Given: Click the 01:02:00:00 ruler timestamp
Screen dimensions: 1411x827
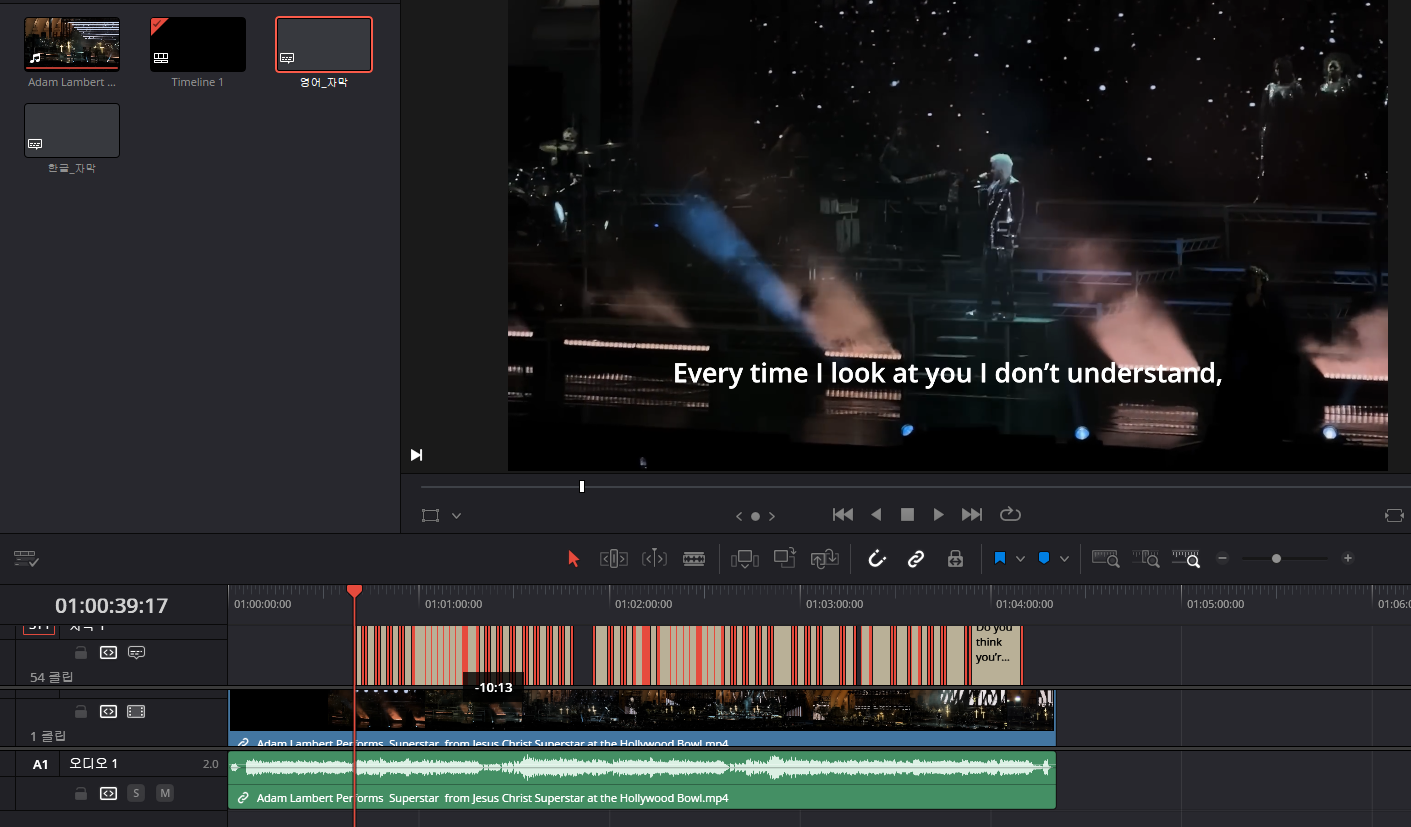Looking at the screenshot, I should click(643, 604).
